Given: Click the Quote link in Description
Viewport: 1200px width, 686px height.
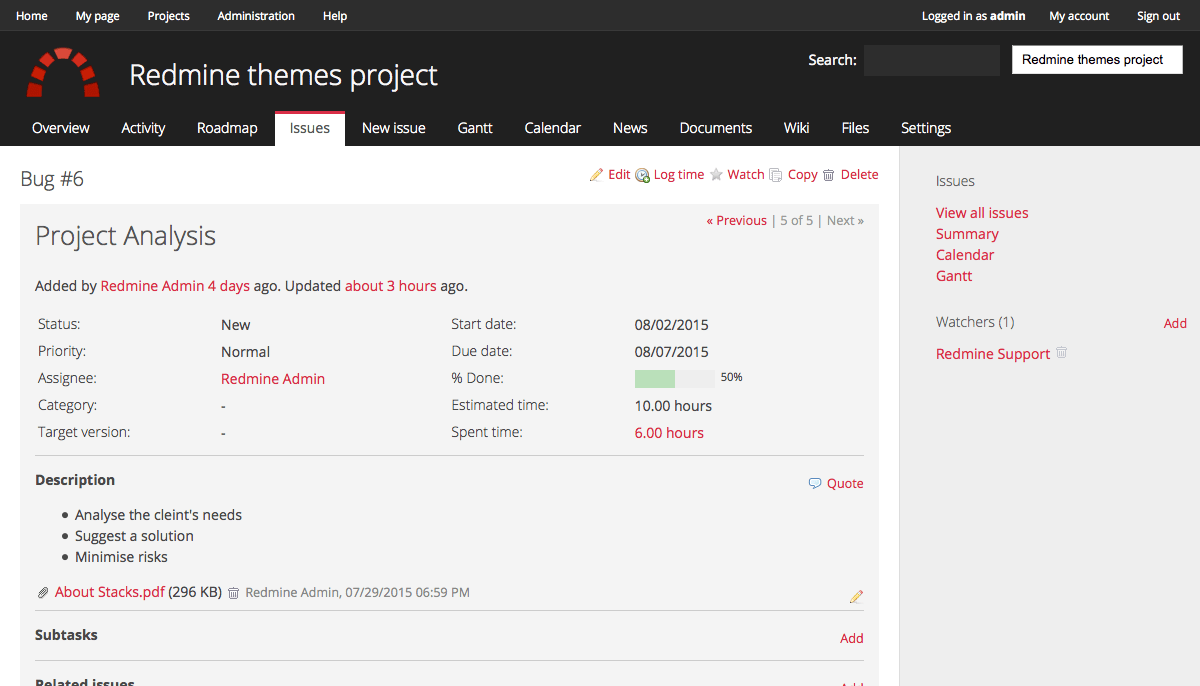Looking at the screenshot, I should (x=845, y=484).
